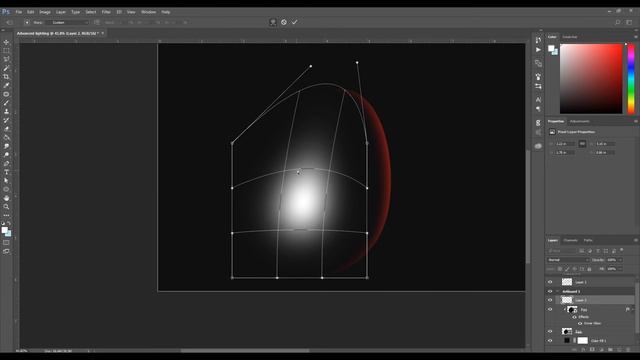Switch to the Channels tab
This screenshot has width=640, height=360.
[x=571, y=240]
